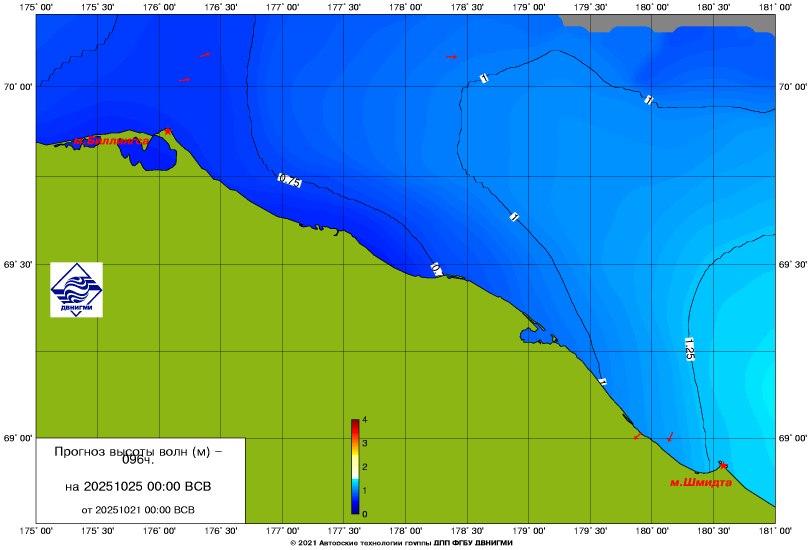Screen dimensions: 810x550
Task: Click the red arrow marker at м.Биллингса
Action: click(168, 131)
